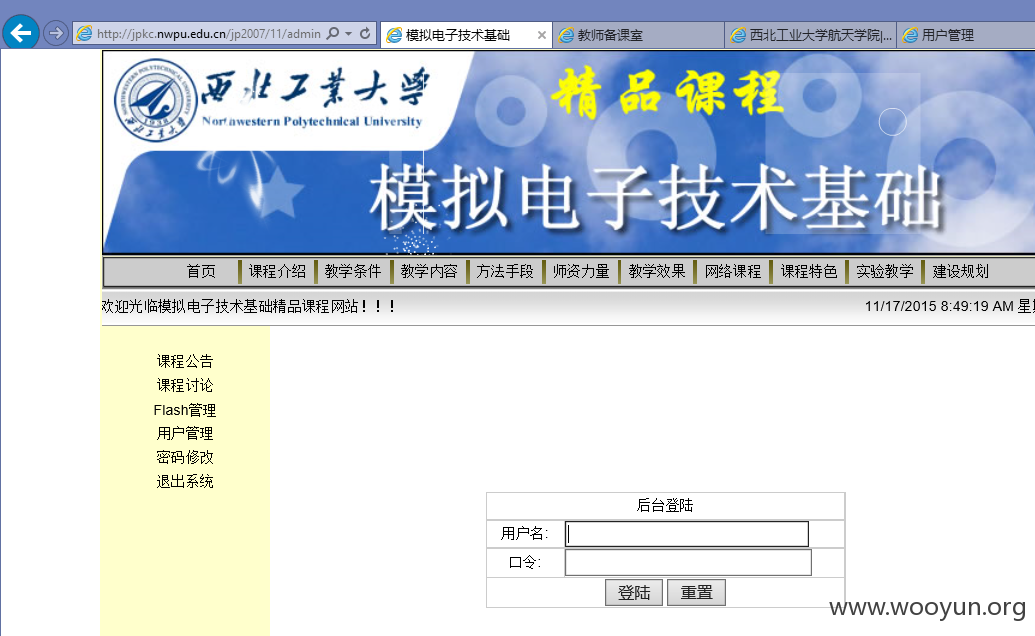Click the IE page icon in address bar
Viewport: 1035px width, 636px height.
84,33
